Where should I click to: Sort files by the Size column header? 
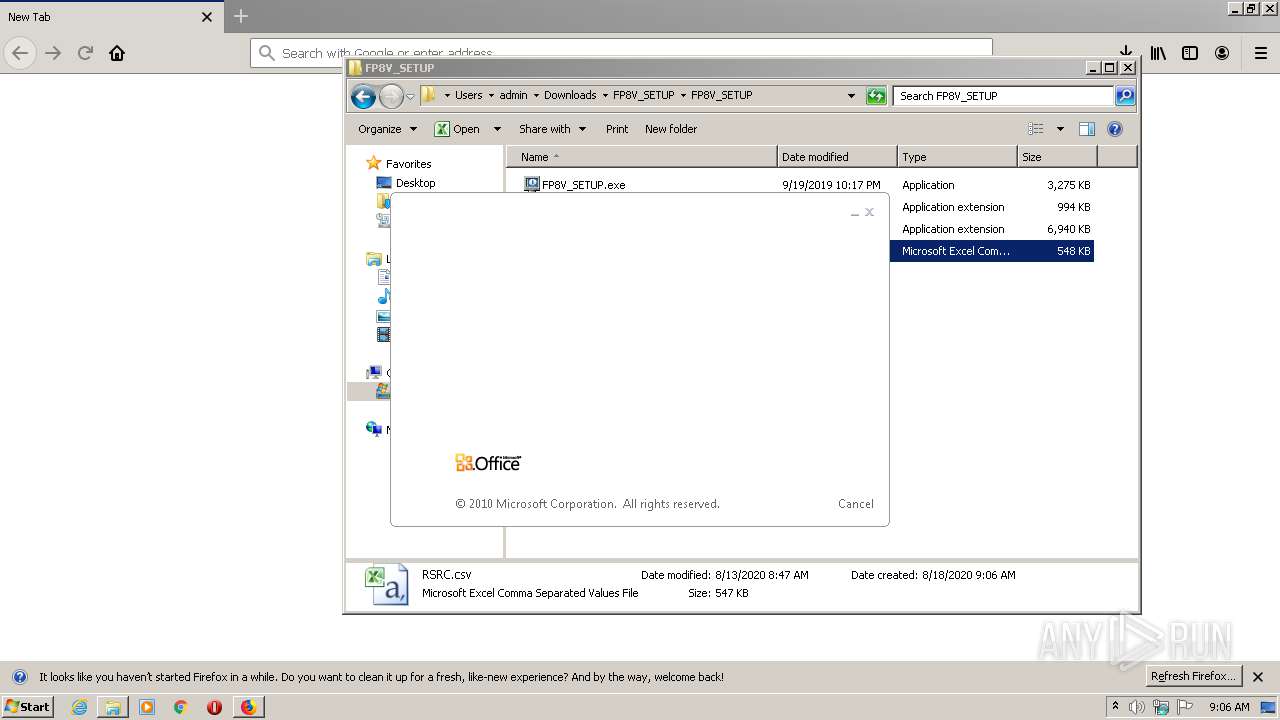coord(1057,157)
